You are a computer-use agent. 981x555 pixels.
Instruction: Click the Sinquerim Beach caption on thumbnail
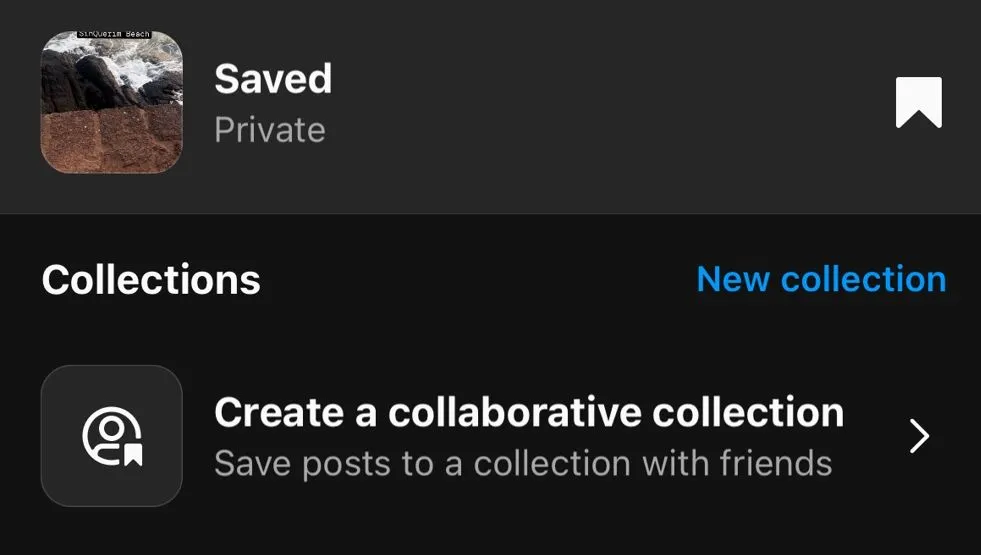pyautogui.click(x=114, y=34)
